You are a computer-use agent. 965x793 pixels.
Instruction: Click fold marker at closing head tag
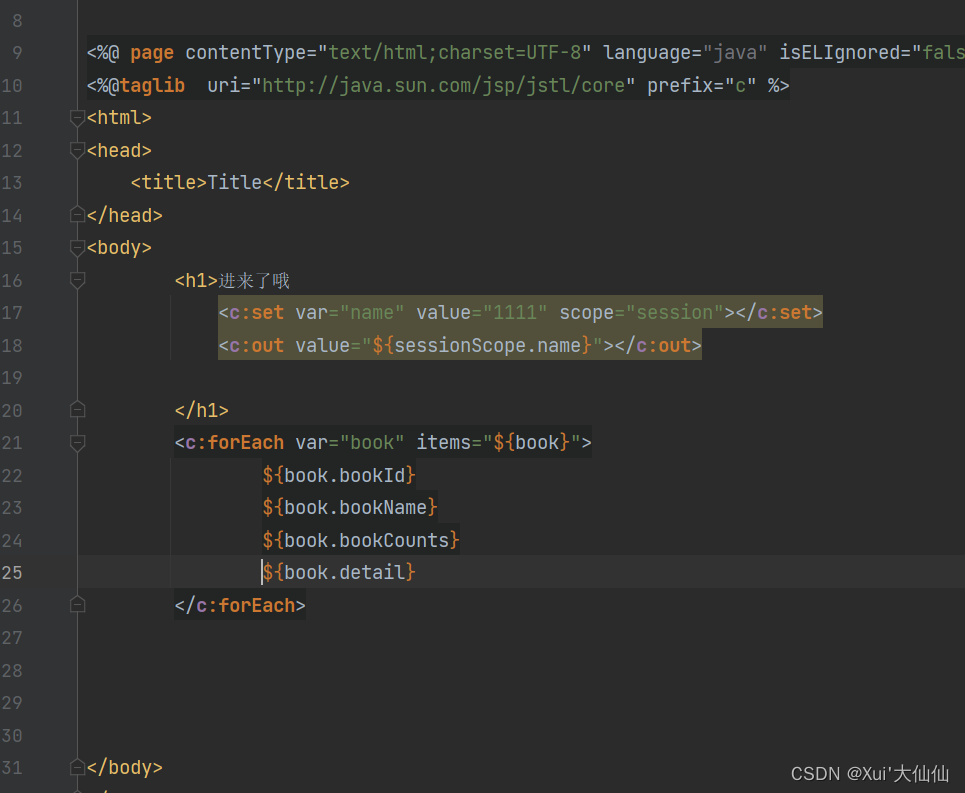click(77, 215)
